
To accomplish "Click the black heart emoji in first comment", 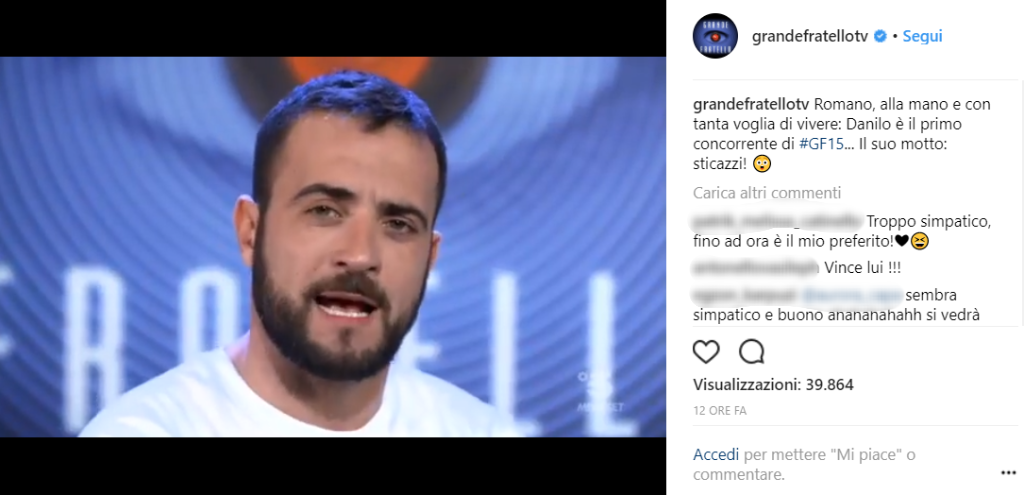I will [901, 242].
